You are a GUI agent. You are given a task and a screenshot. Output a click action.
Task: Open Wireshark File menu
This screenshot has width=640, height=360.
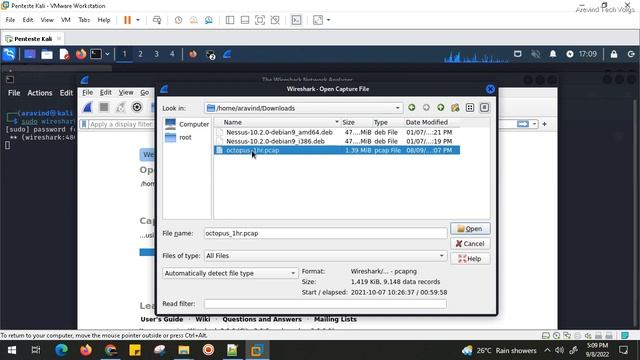coord(88,93)
